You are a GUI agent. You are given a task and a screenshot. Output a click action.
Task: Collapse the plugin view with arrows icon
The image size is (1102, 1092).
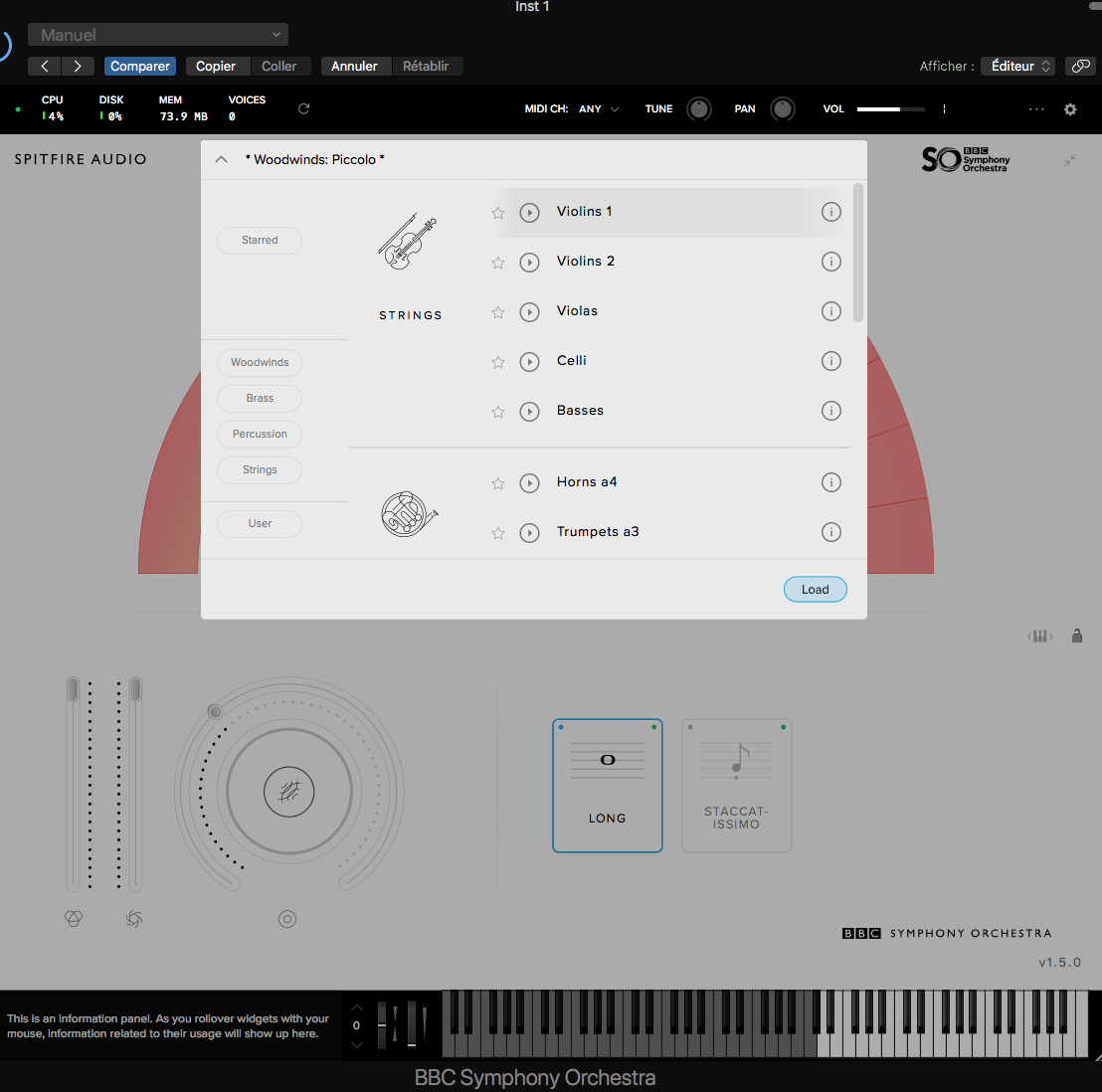1069,160
